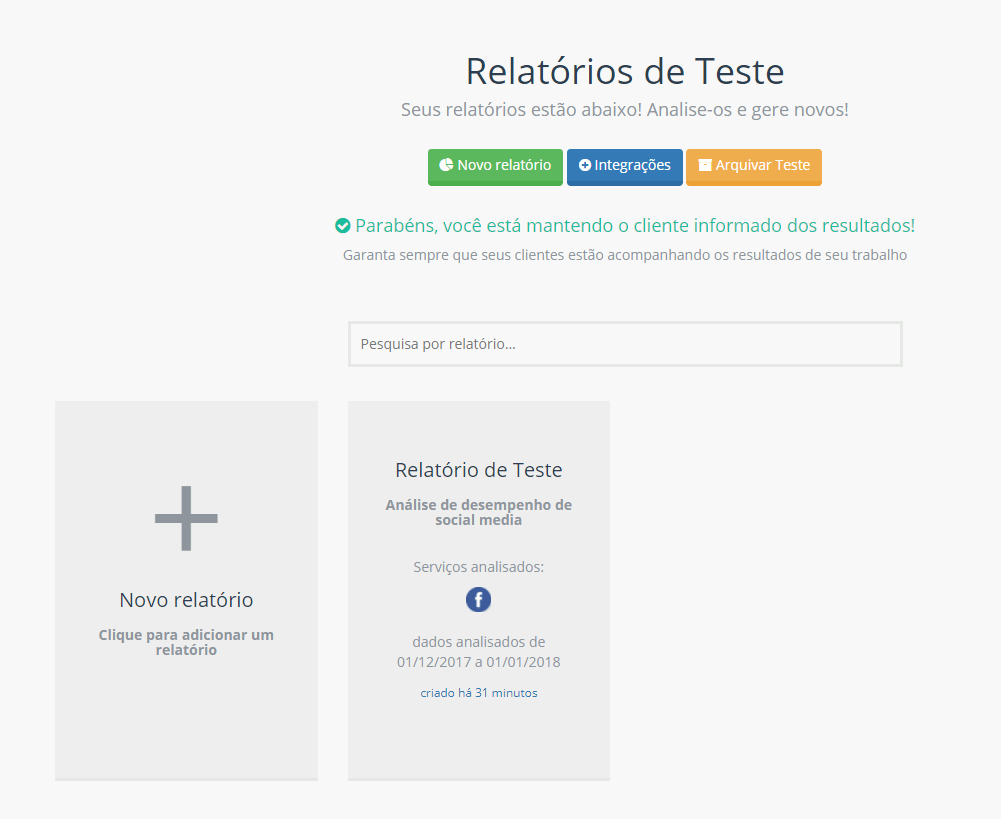Click the archive box icon on Arquivar Teste
The height and width of the screenshot is (819, 1001).
(x=707, y=167)
